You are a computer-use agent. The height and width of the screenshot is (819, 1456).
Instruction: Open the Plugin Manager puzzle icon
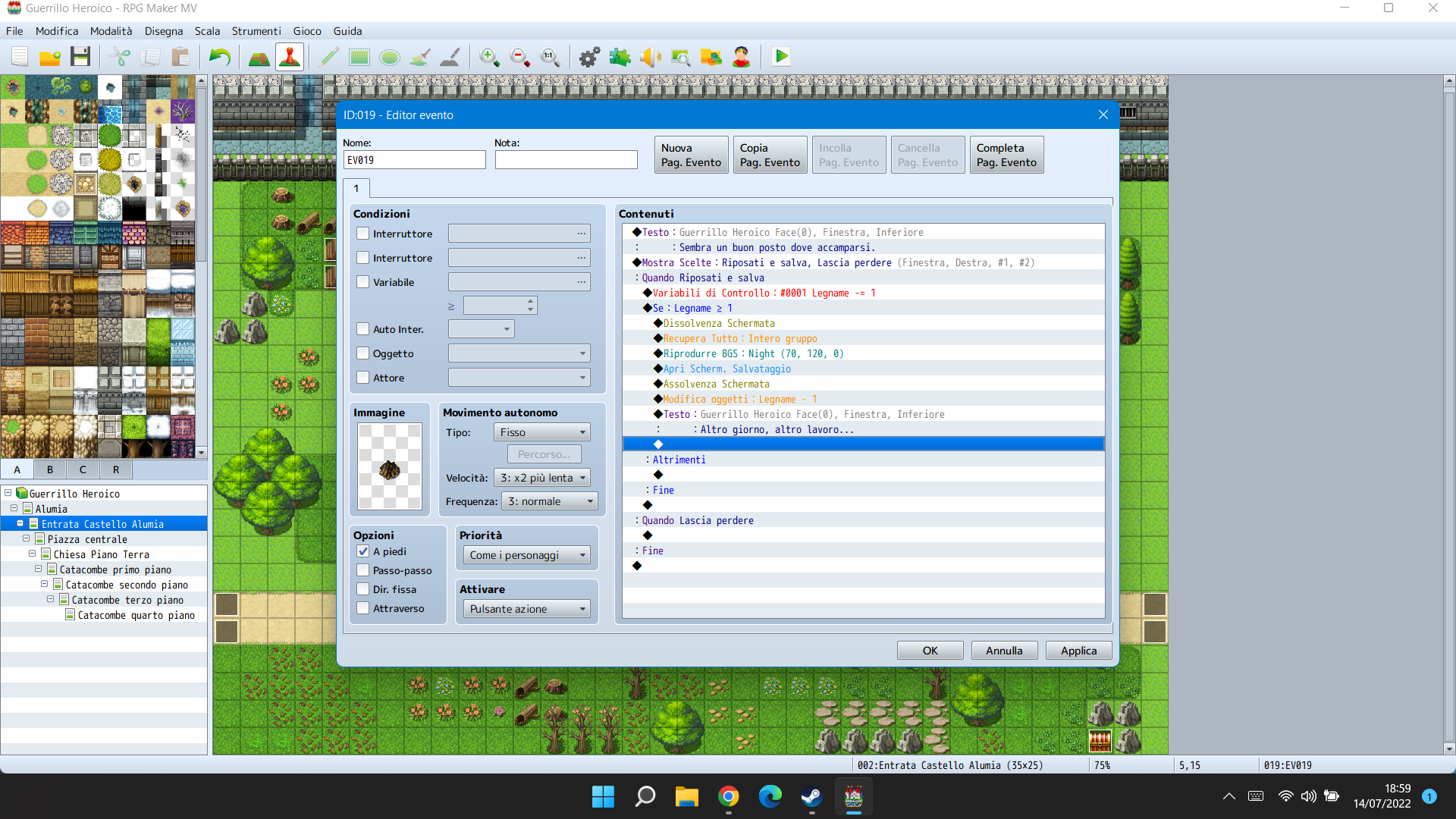click(620, 57)
